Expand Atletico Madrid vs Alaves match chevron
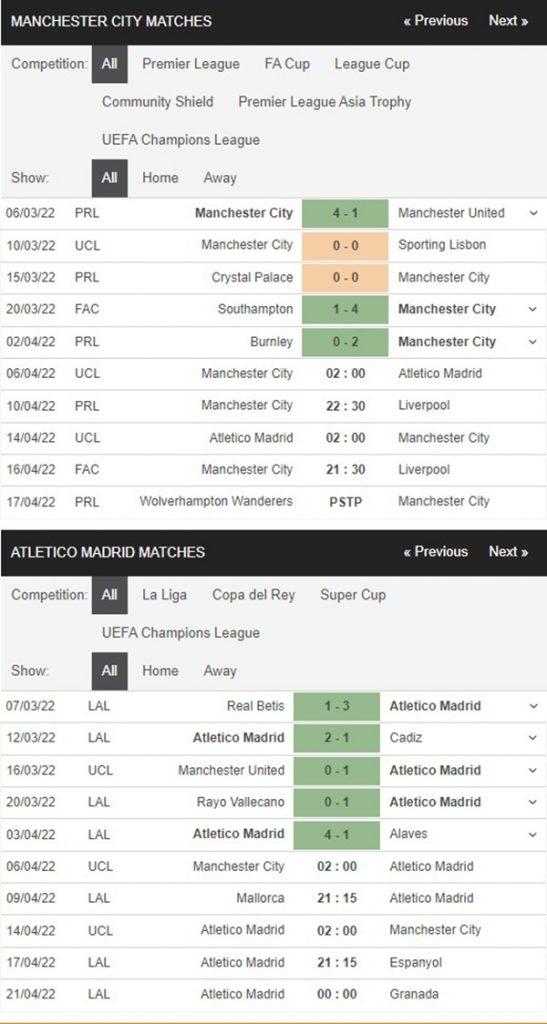Viewport: 547px width, 1024px height. [533, 834]
